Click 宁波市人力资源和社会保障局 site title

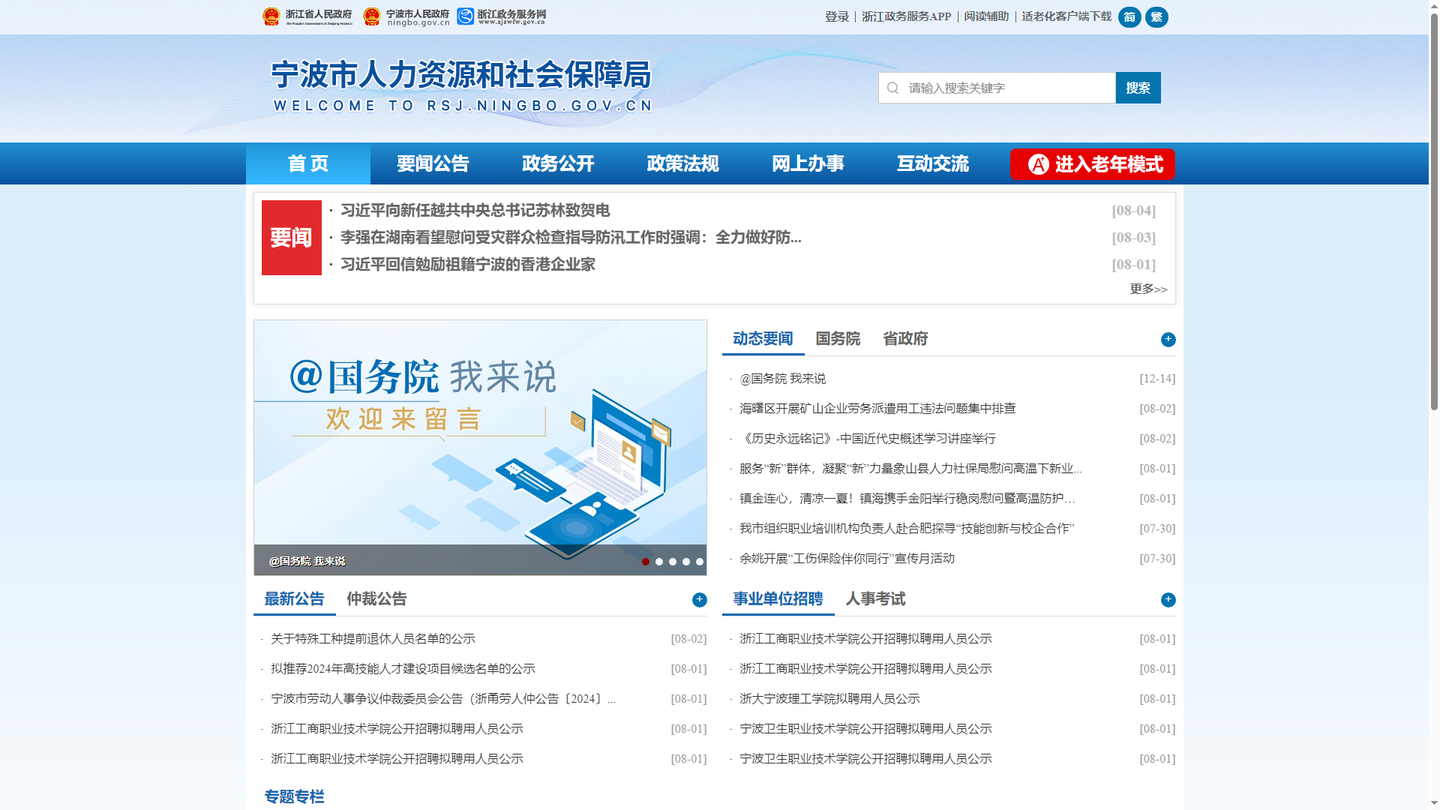coord(461,75)
